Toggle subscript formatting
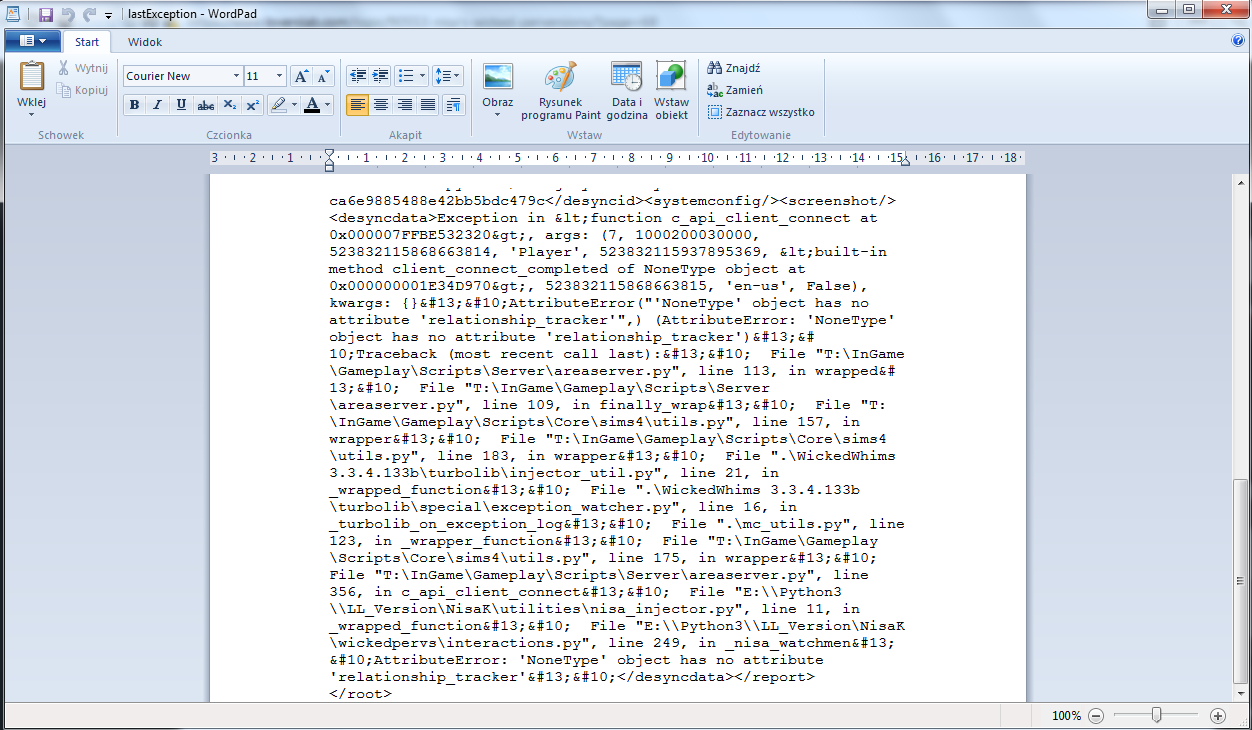This screenshot has height=730, width=1252. click(229, 105)
